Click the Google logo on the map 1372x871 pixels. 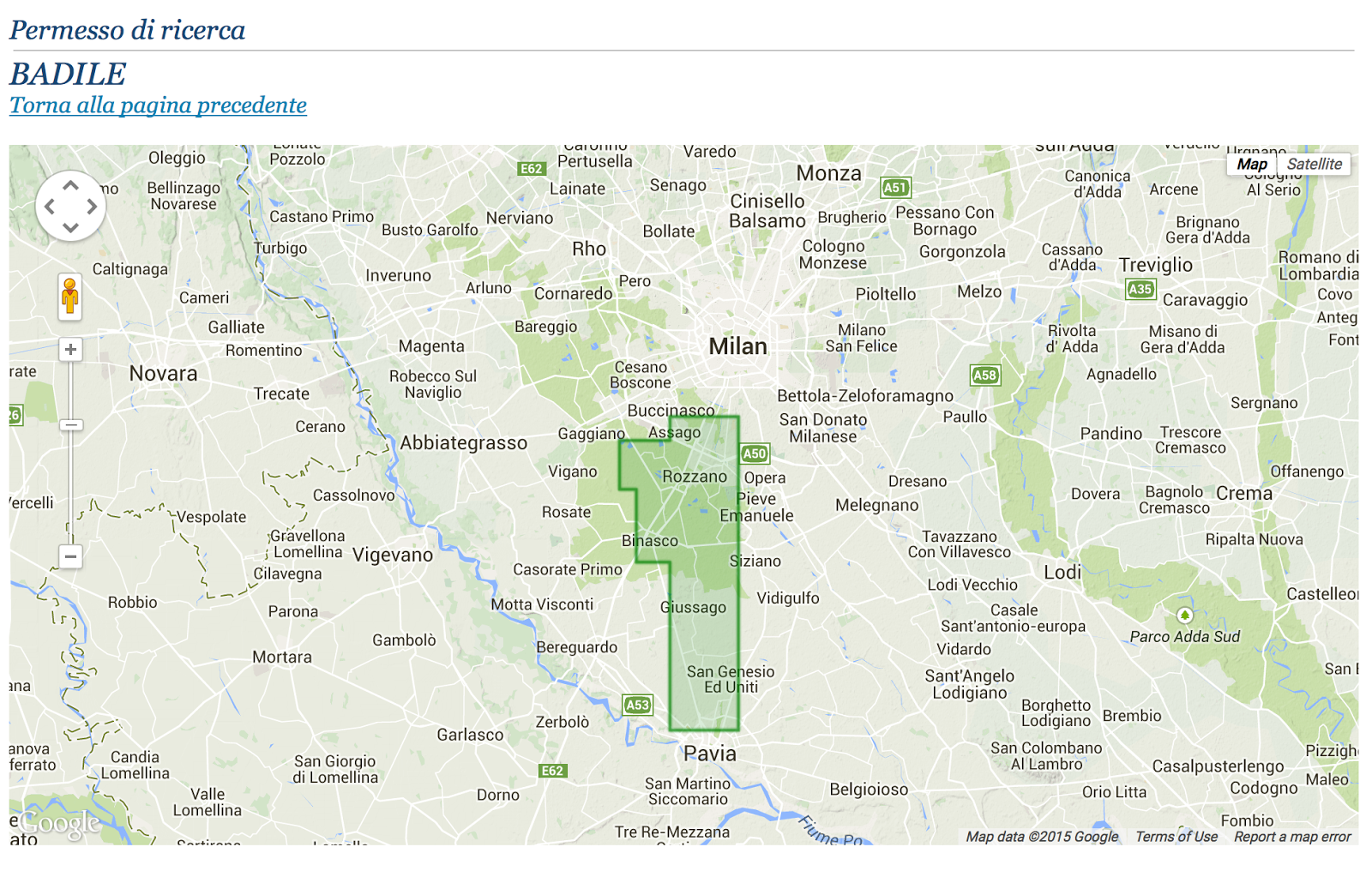point(60,824)
